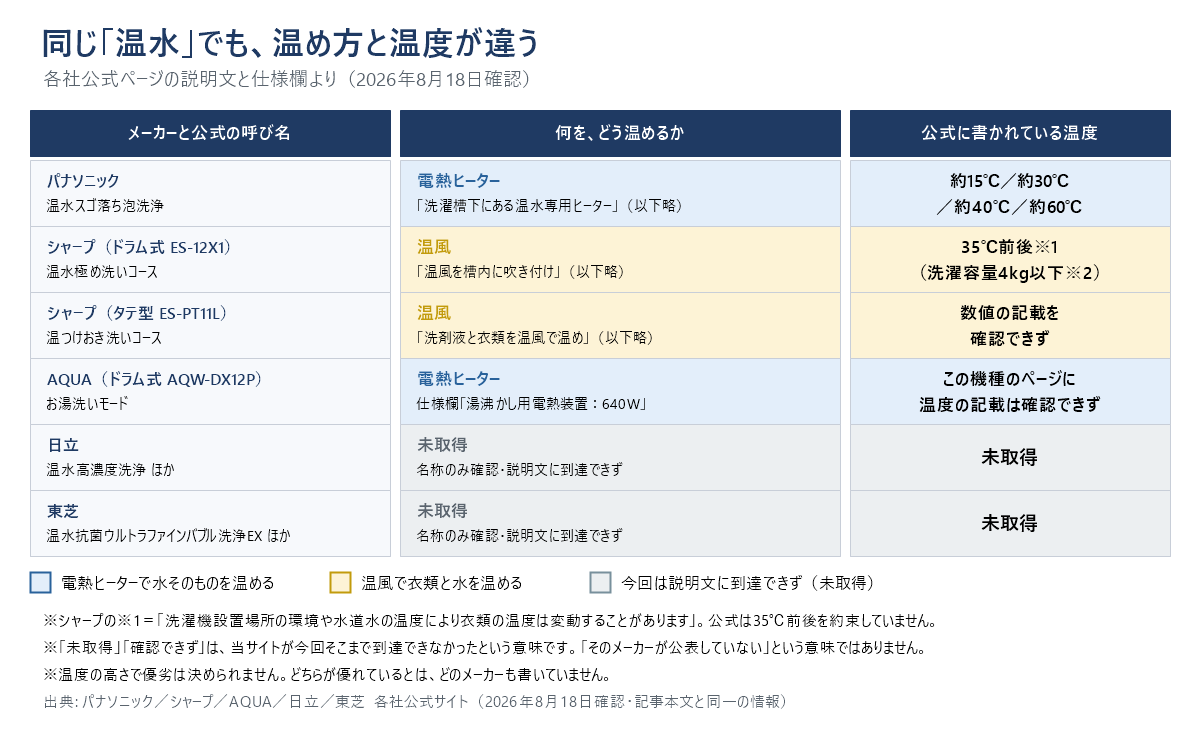Click the source line starting 出典:
The width and height of the screenshot is (1200, 730).
[419, 701]
